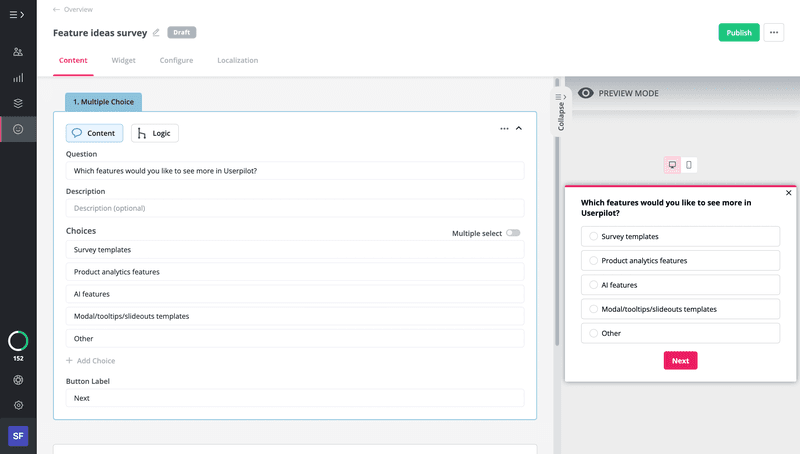Select the layers icon in sidebar

tap(18, 103)
